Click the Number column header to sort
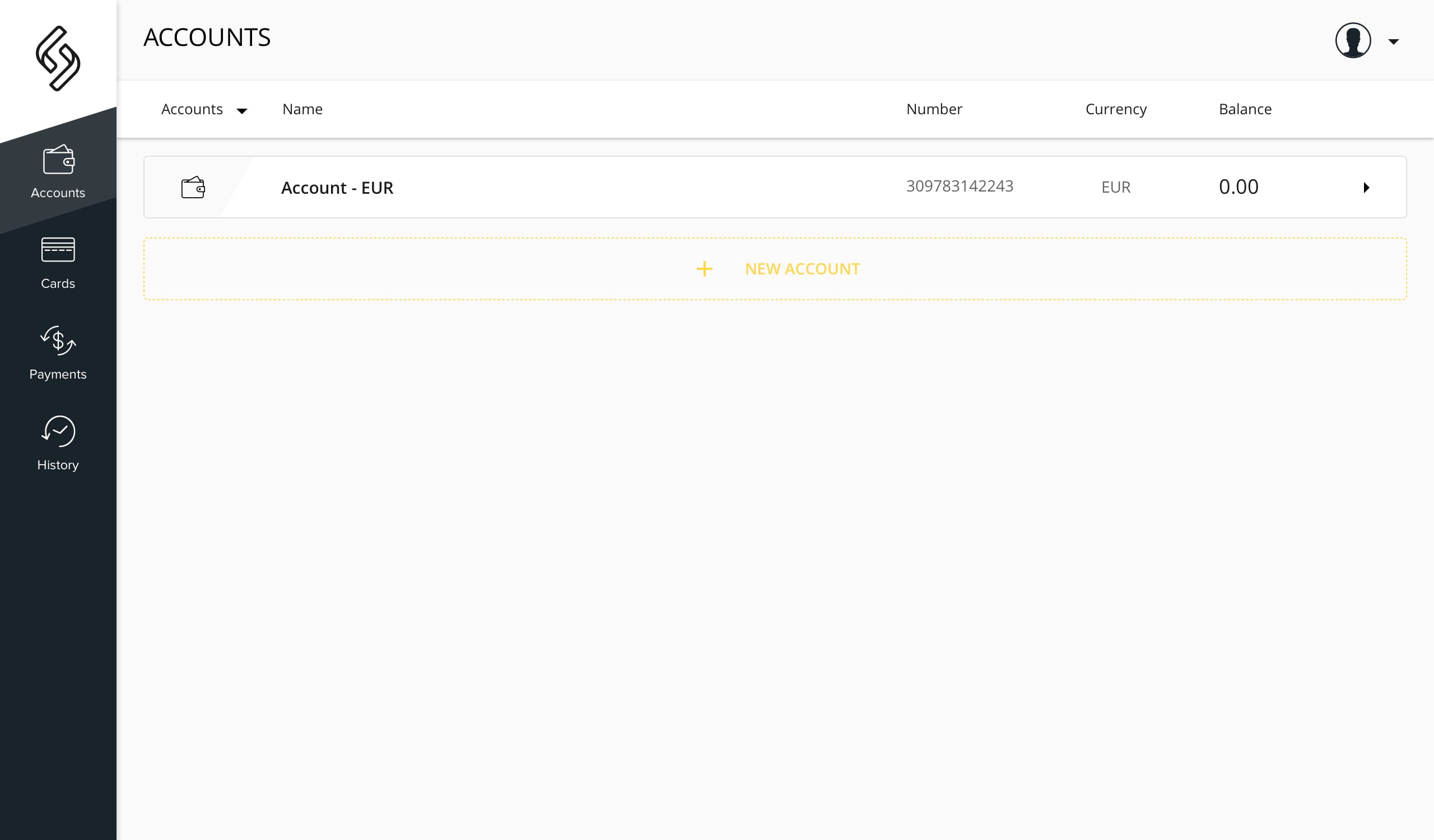Viewport: 1434px width, 840px height. 934,109
